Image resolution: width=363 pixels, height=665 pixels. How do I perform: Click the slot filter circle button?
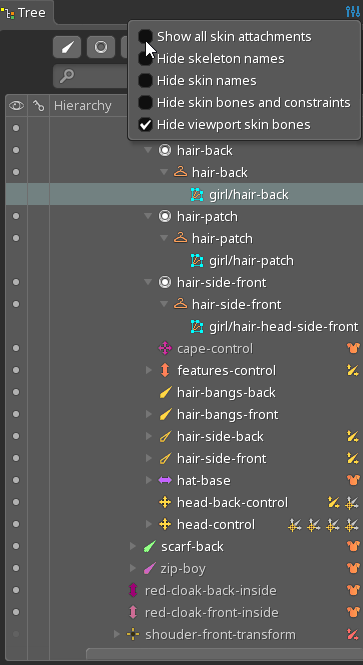tap(101, 47)
